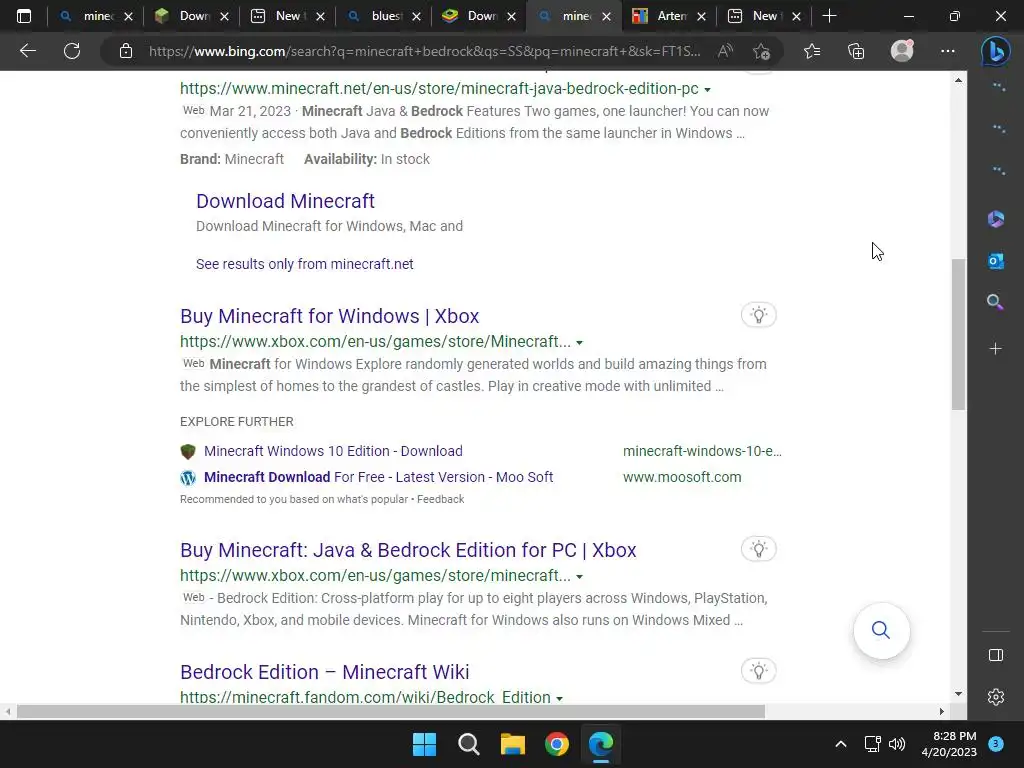Show hidden system tray icons
Screen dimensions: 1024x768
(840, 744)
